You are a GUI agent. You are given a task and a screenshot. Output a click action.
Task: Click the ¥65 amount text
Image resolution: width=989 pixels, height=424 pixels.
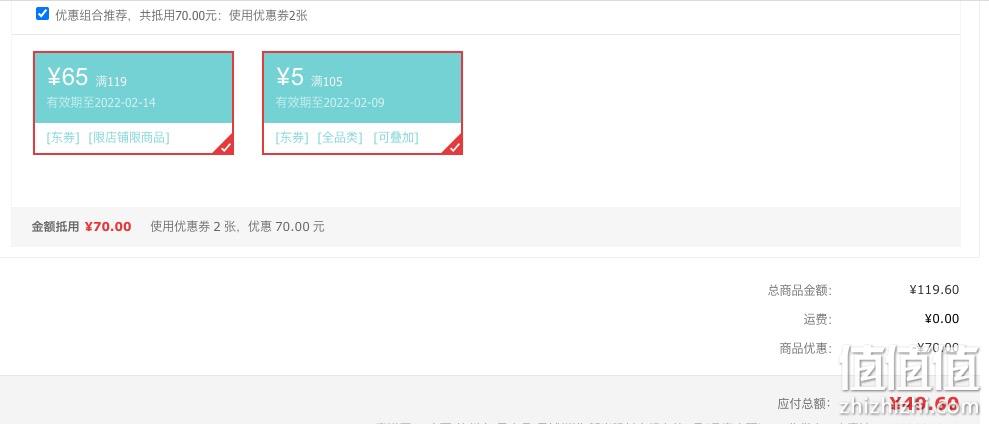coord(67,77)
